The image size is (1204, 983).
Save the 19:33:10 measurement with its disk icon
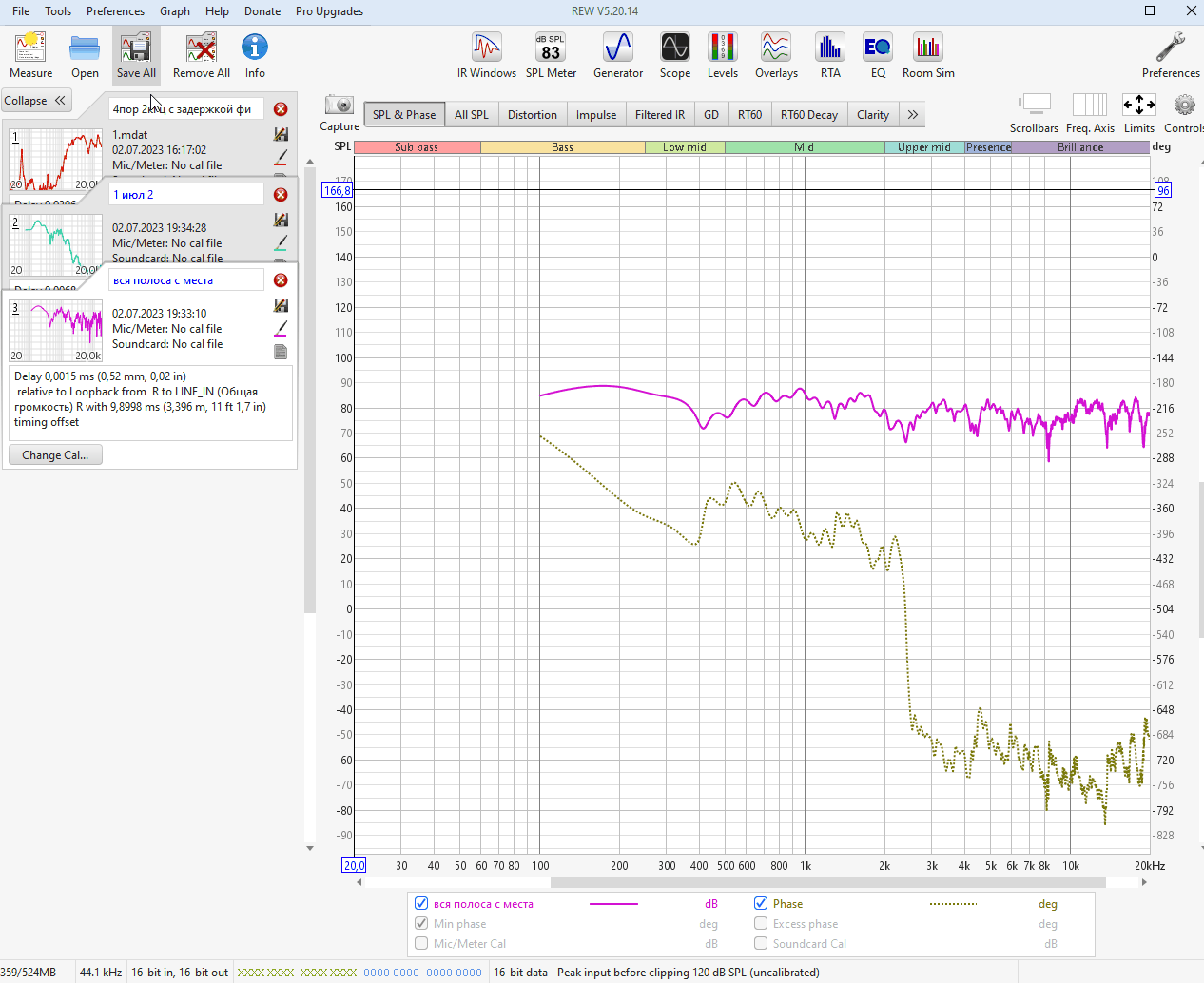tap(281, 305)
